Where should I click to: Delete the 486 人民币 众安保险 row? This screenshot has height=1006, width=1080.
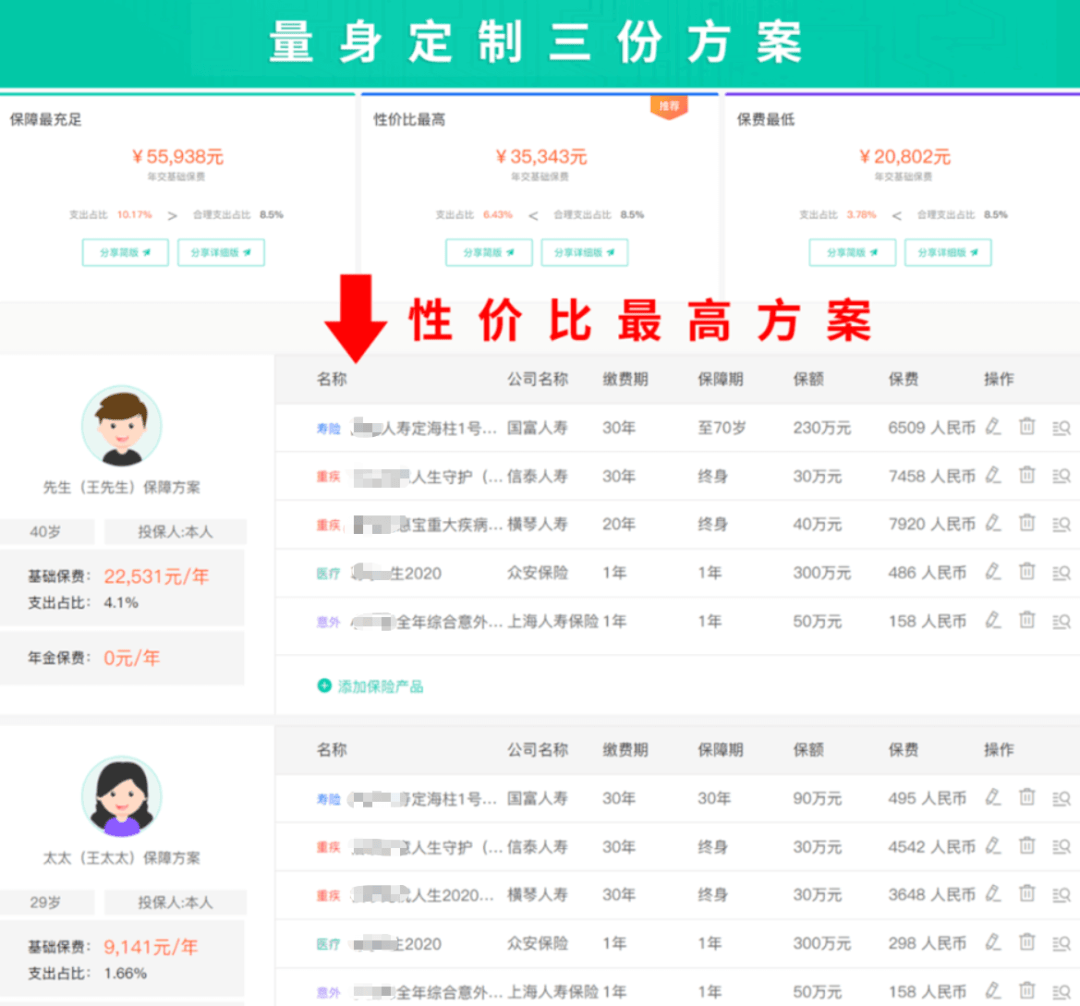1027,572
